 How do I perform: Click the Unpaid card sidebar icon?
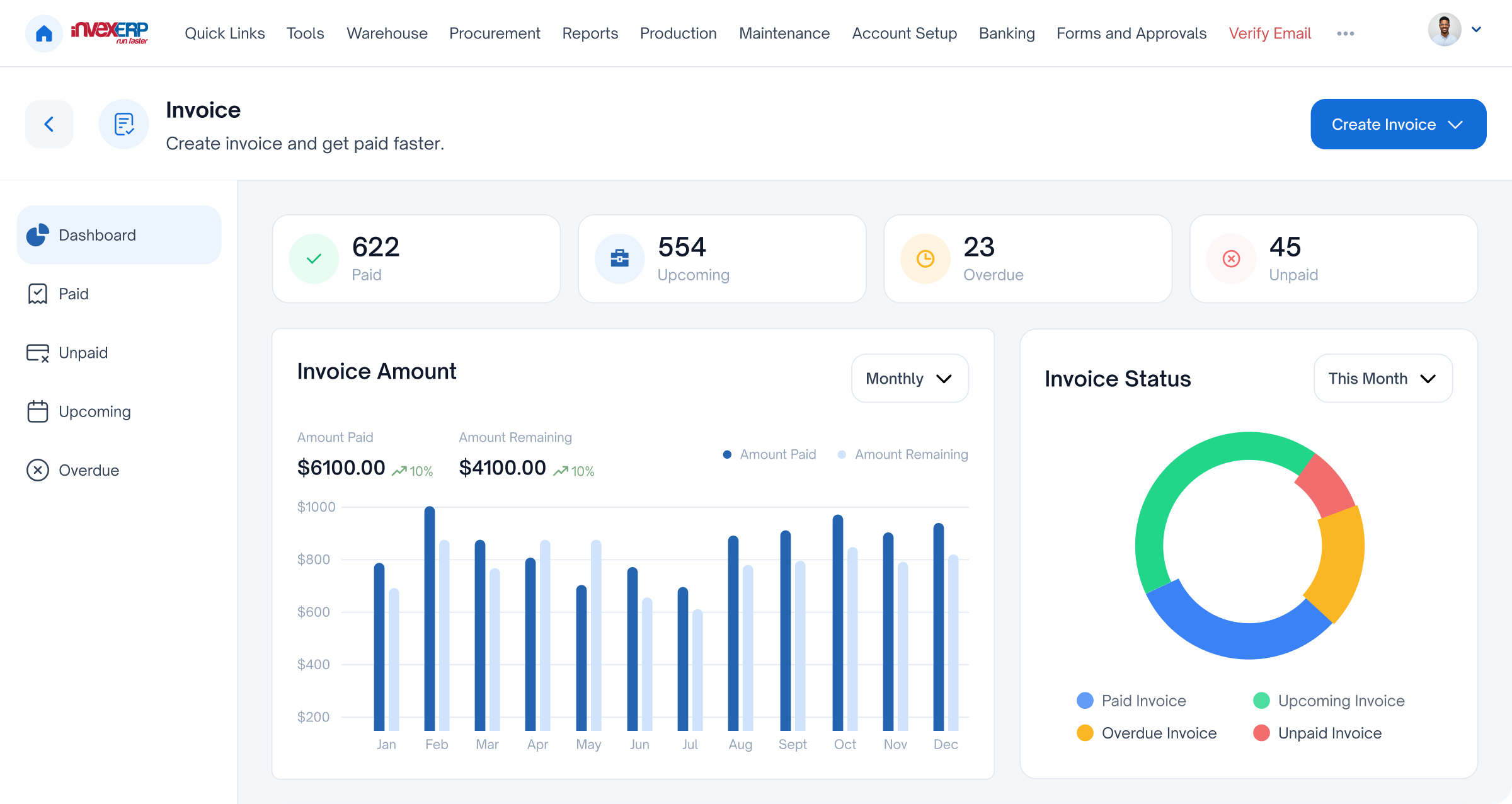(38, 353)
